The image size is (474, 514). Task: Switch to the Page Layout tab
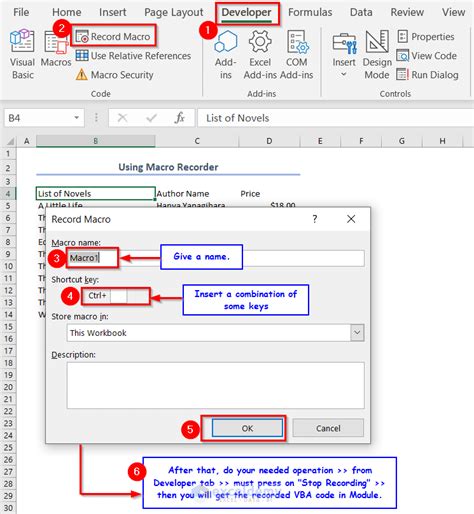click(174, 12)
